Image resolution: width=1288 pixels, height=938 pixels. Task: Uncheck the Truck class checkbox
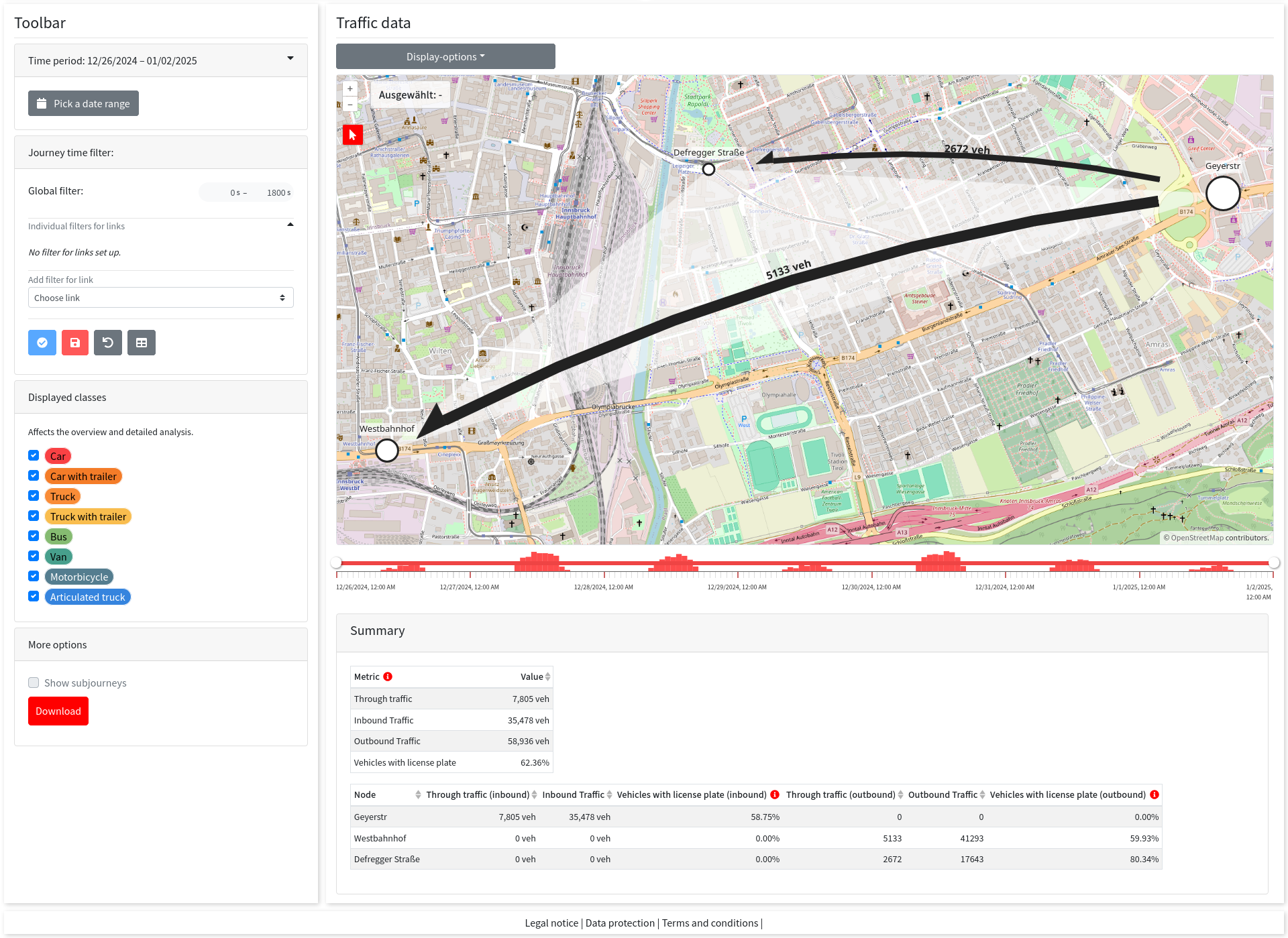point(34,495)
